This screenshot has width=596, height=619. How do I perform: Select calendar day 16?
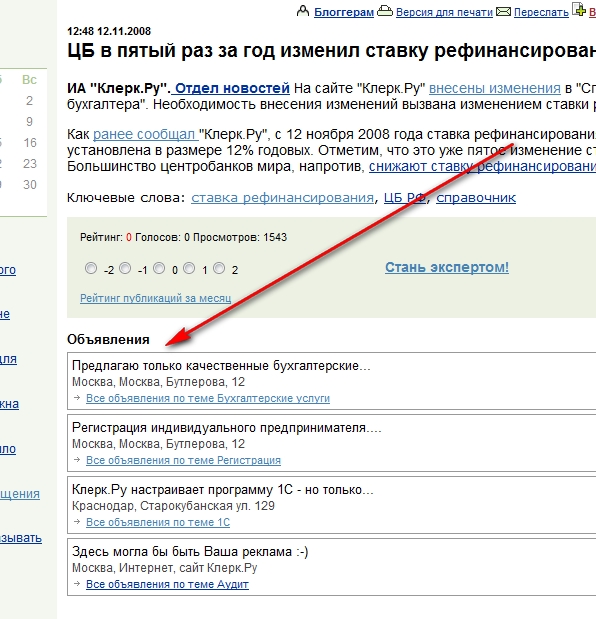coord(30,143)
